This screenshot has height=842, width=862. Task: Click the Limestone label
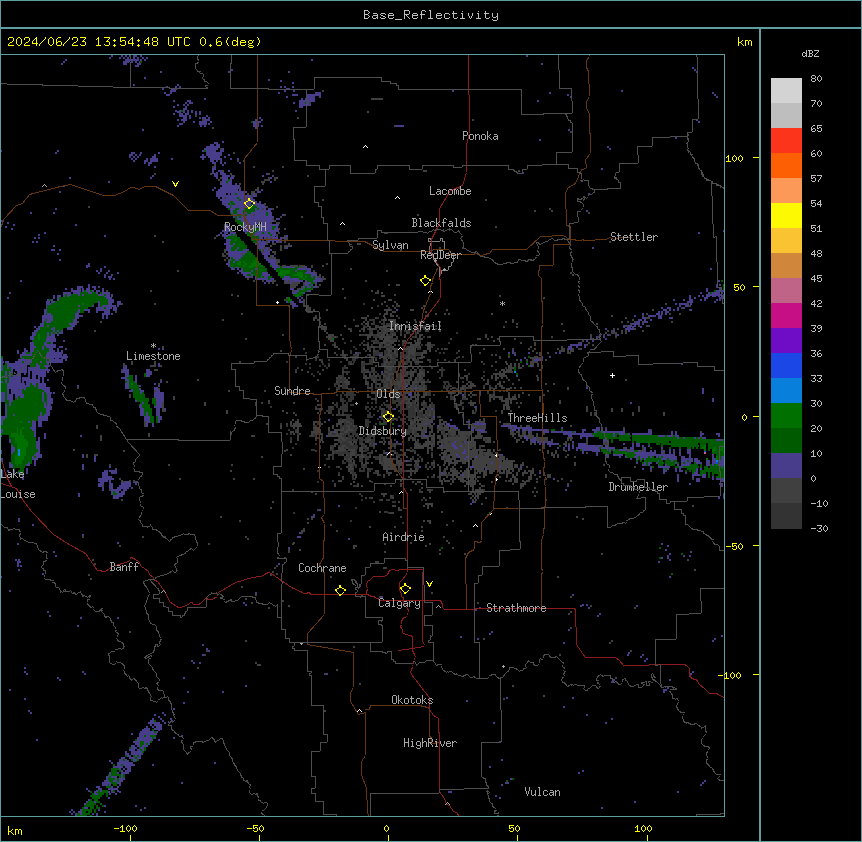[153, 356]
